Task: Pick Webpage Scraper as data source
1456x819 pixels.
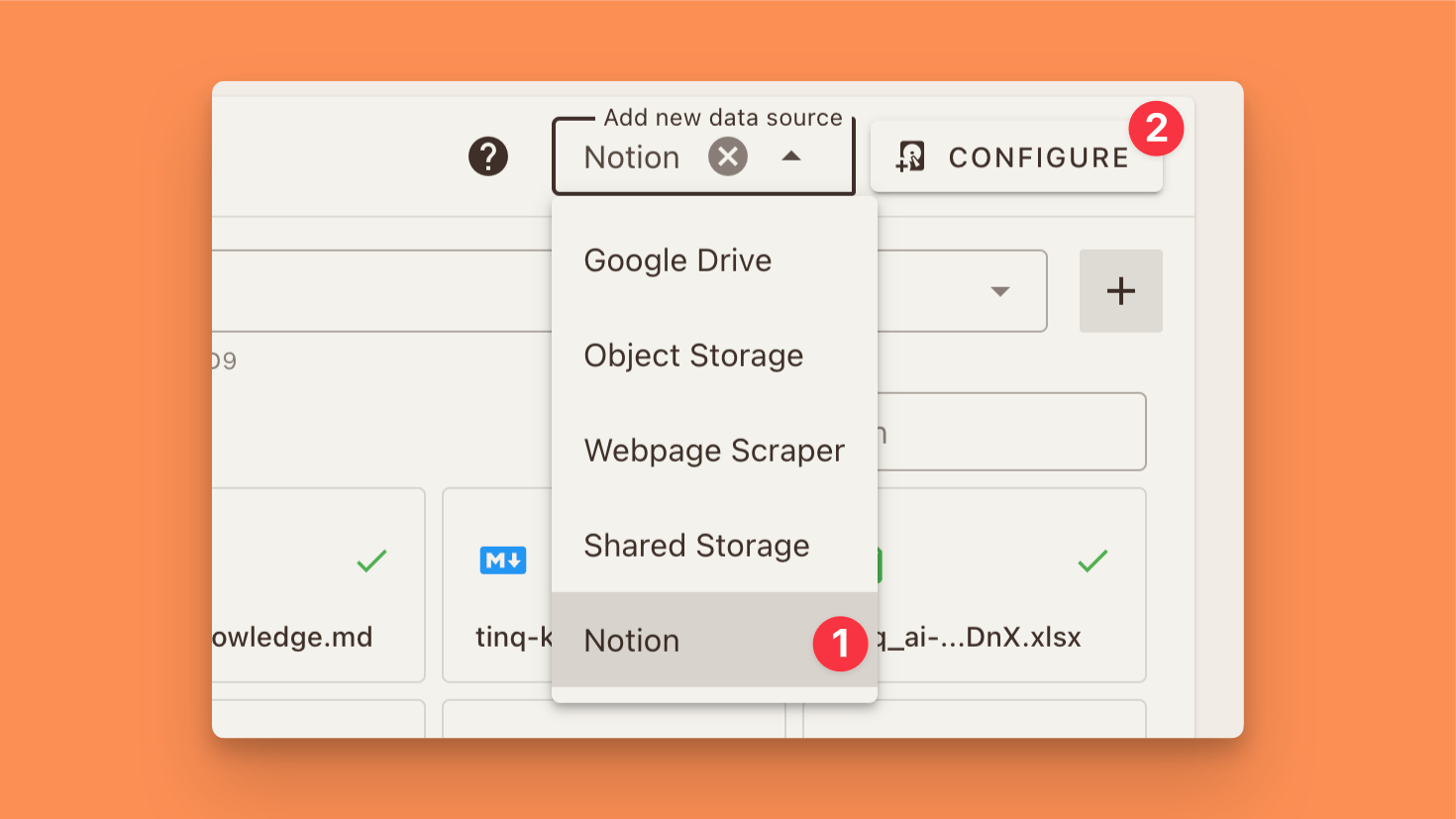Action: 713,451
